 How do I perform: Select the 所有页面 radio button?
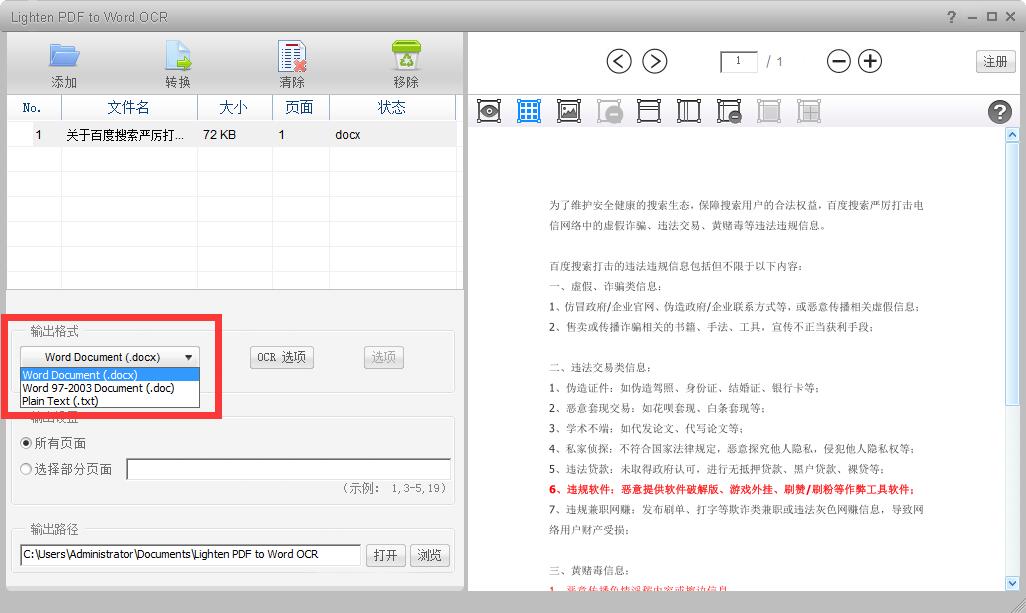(26, 443)
